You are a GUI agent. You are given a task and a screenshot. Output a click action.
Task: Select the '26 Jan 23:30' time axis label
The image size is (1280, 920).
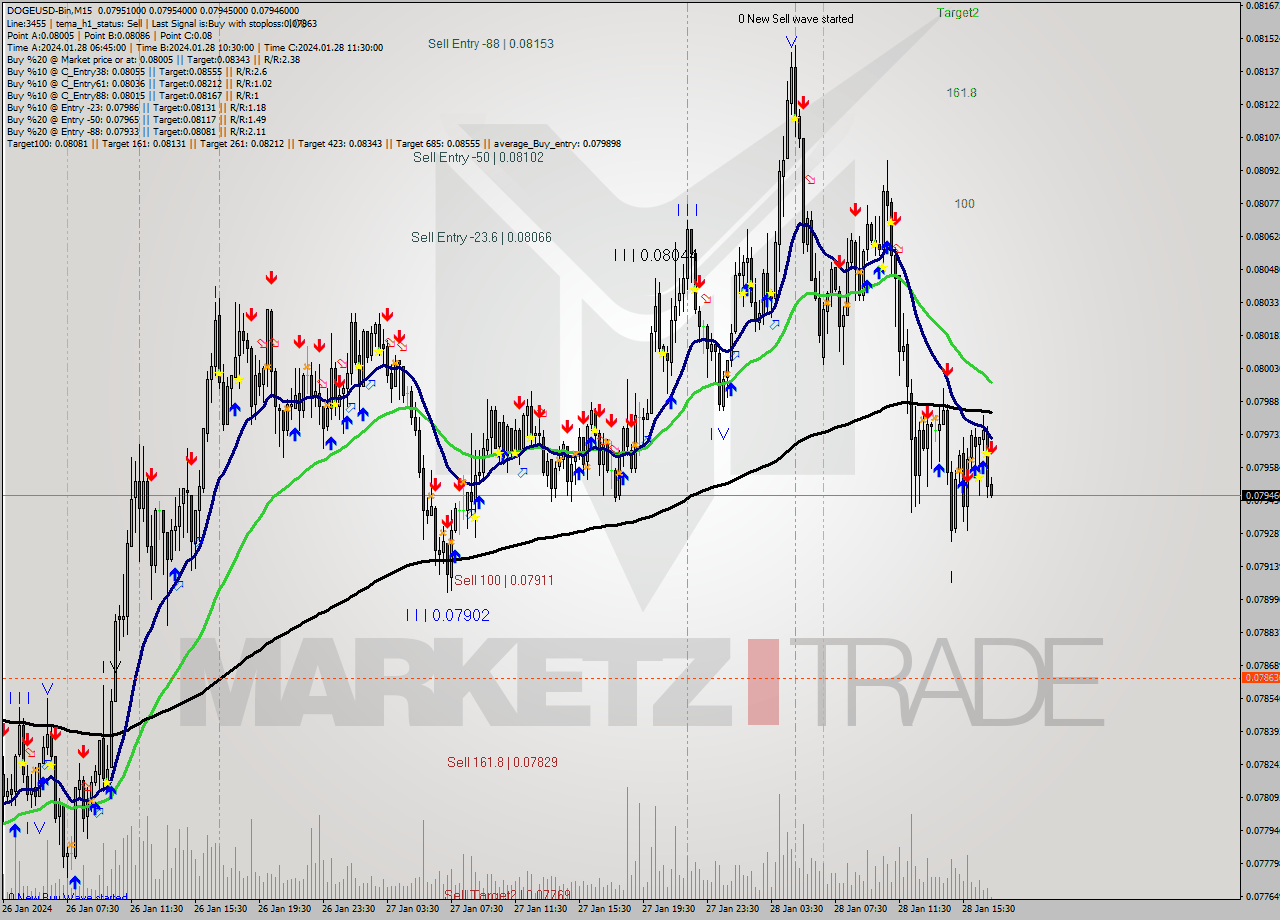348,909
